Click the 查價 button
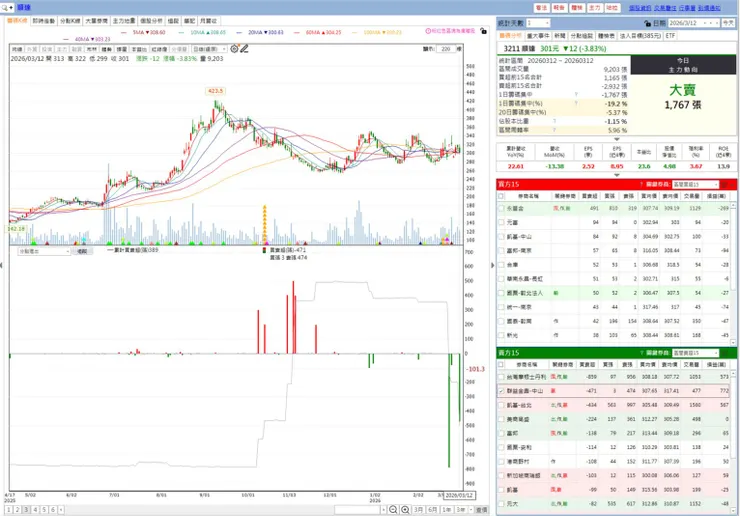This screenshot has height=516, width=740. tap(481, 510)
